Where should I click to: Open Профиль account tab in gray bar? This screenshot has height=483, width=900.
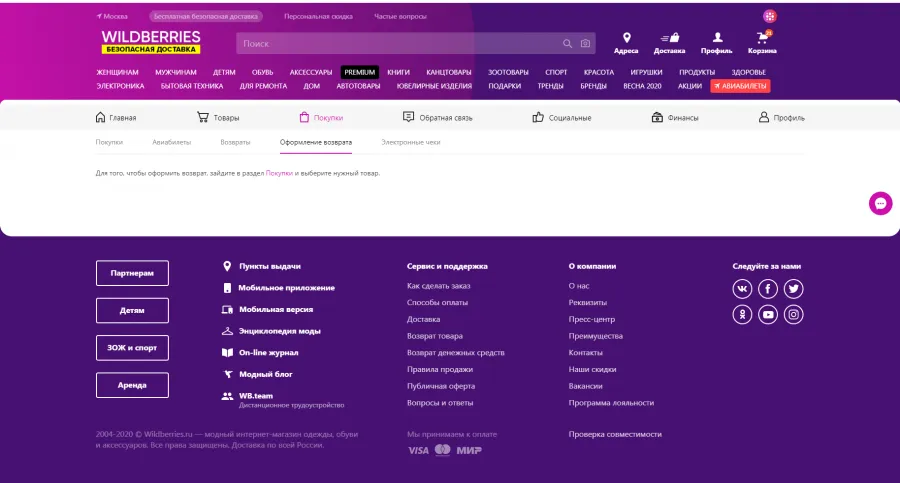782,118
